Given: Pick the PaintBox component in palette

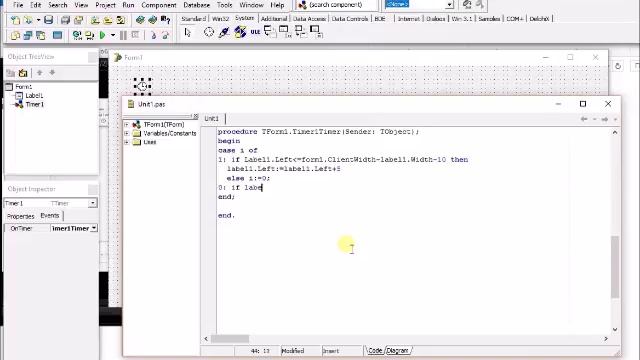Looking at the screenshot, I should pos(224,32).
